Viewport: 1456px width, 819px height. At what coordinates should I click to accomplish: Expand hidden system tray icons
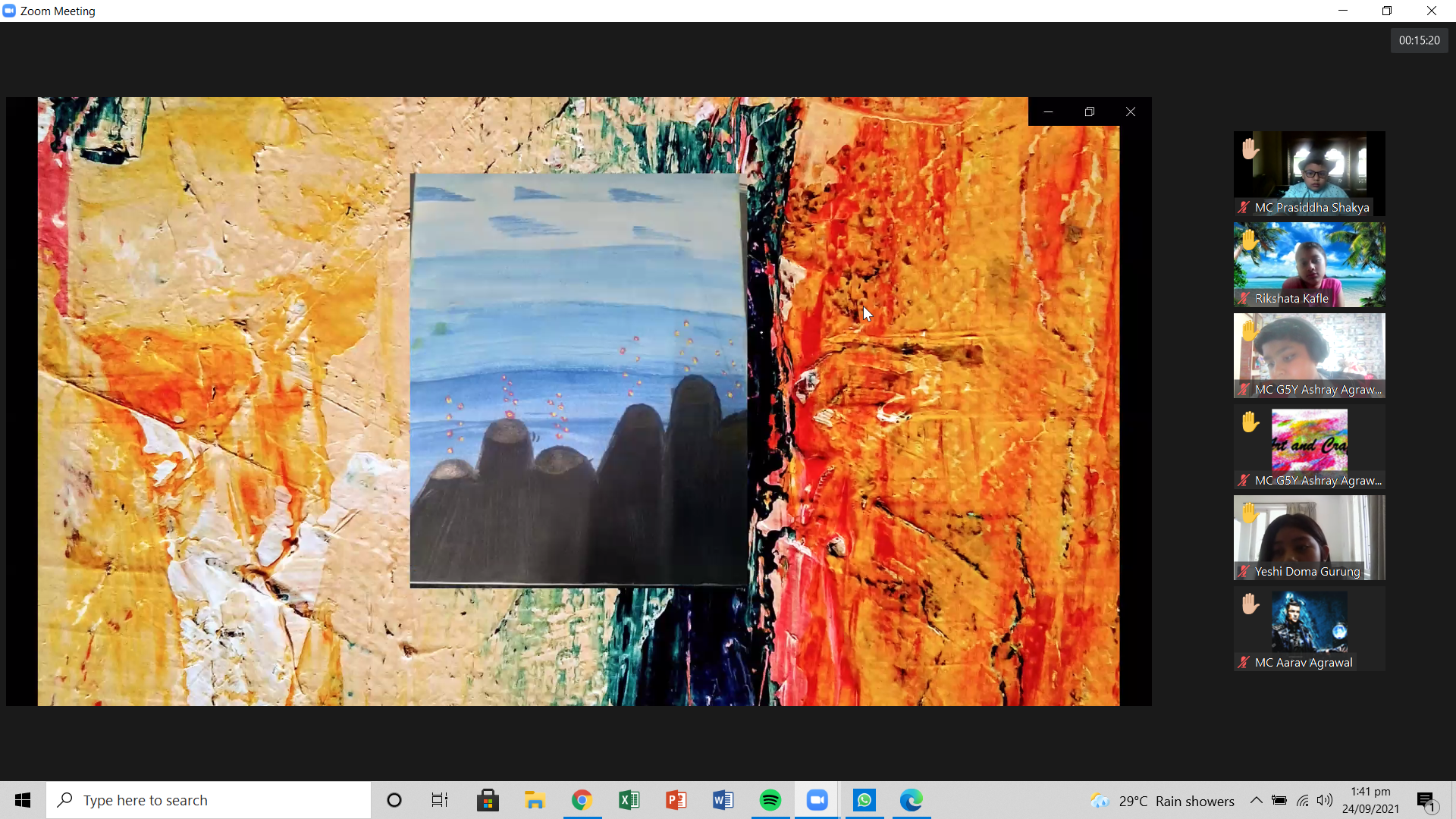pos(1256,800)
